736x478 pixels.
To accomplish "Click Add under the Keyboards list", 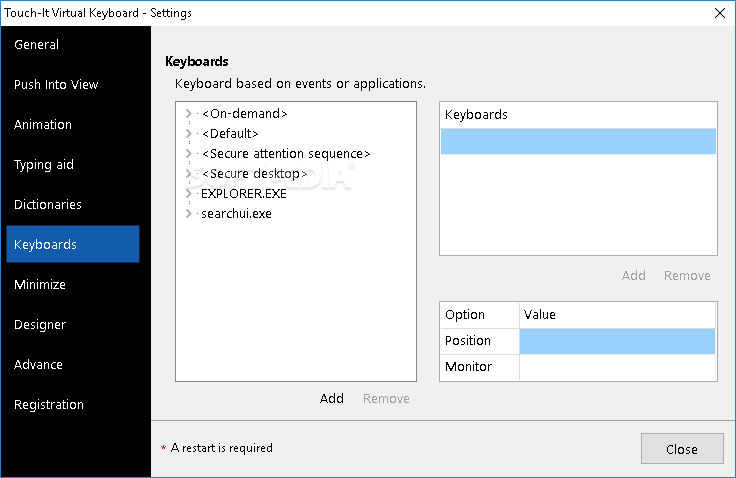I will [x=634, y=276].
